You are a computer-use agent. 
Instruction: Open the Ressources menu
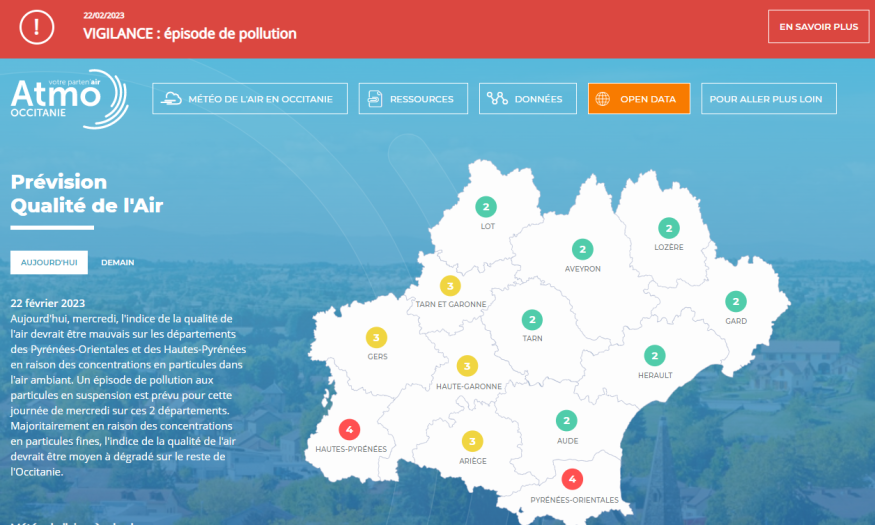[x=411, y=99]
